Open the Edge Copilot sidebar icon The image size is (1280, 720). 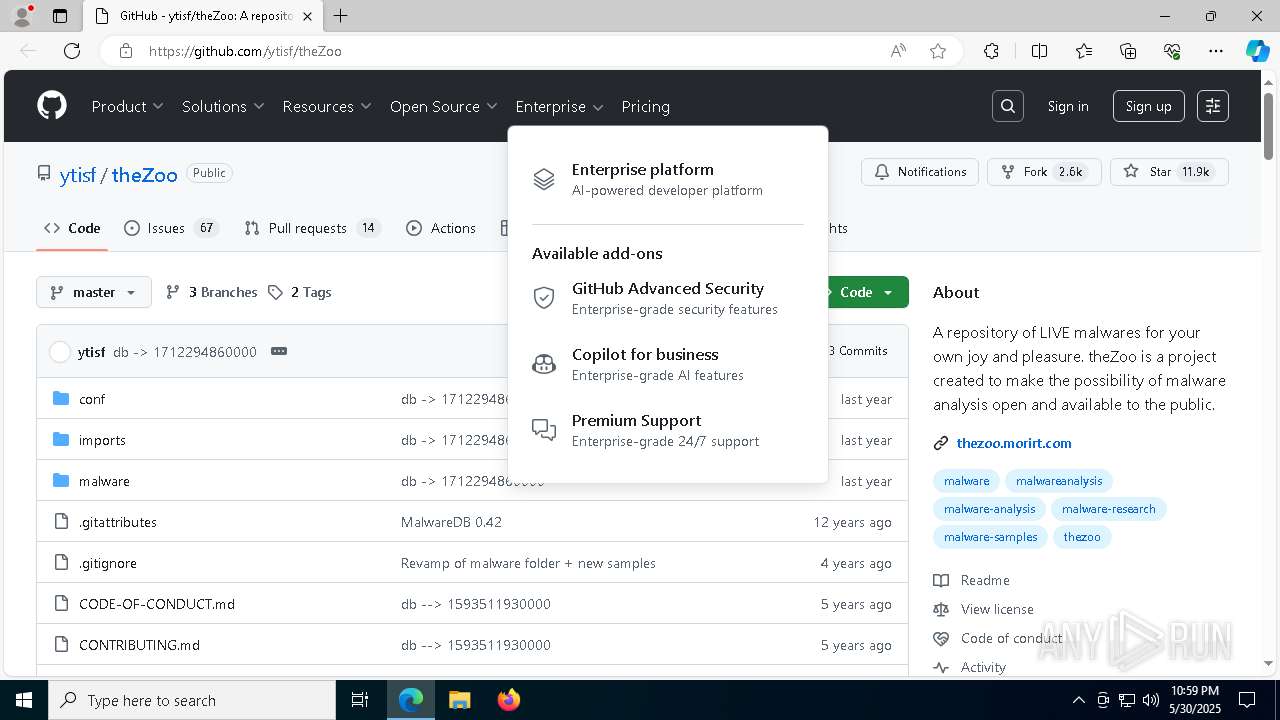[1257, 51]
